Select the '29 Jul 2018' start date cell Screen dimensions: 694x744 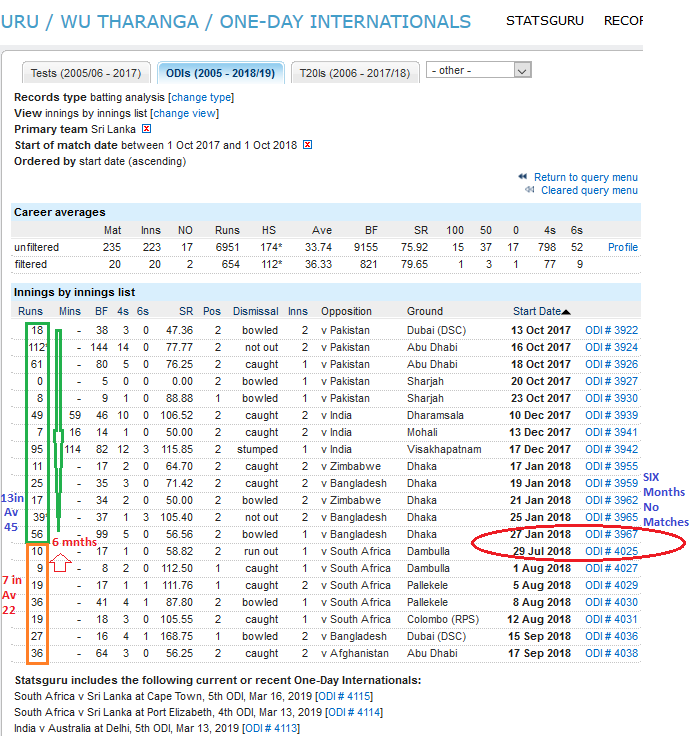[542, 551]
